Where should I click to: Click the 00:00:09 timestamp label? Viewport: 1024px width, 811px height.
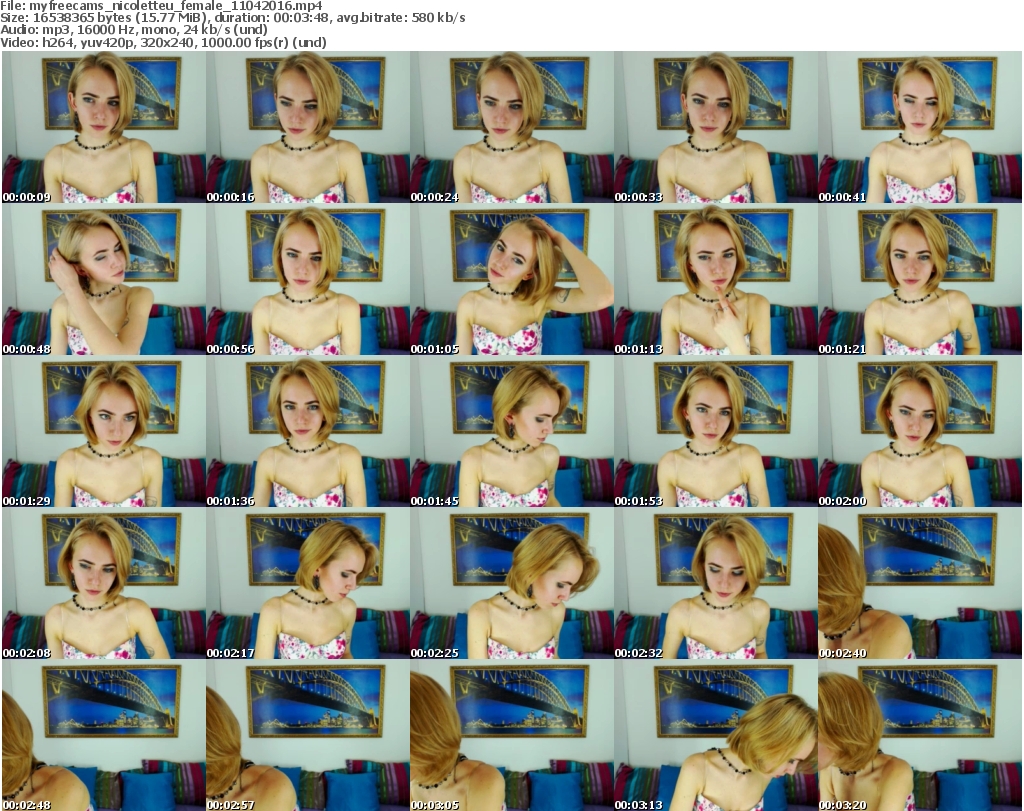(27, 197)
